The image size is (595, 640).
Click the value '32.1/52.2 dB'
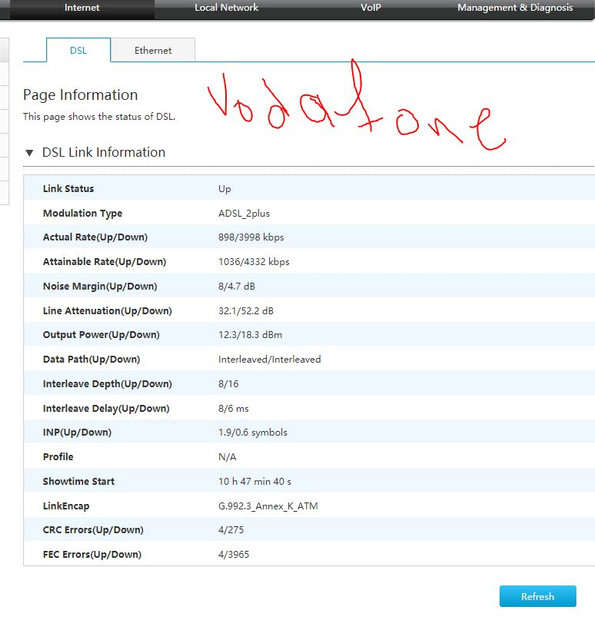pyautogui.click(x=246, y=311)
